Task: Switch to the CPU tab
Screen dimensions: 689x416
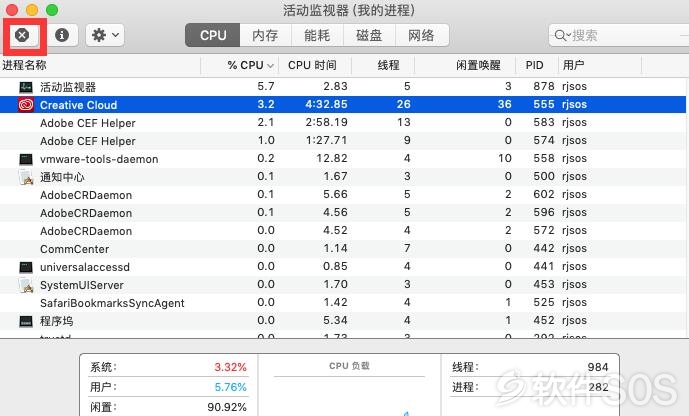Action: [213, 35]
